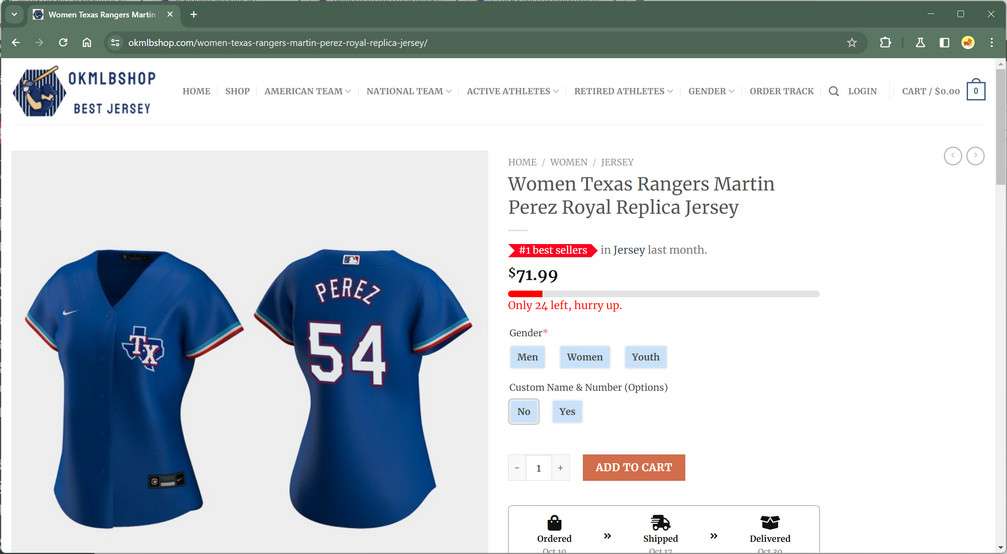
Task: Open Order Track page
Action: pos(781,91)
